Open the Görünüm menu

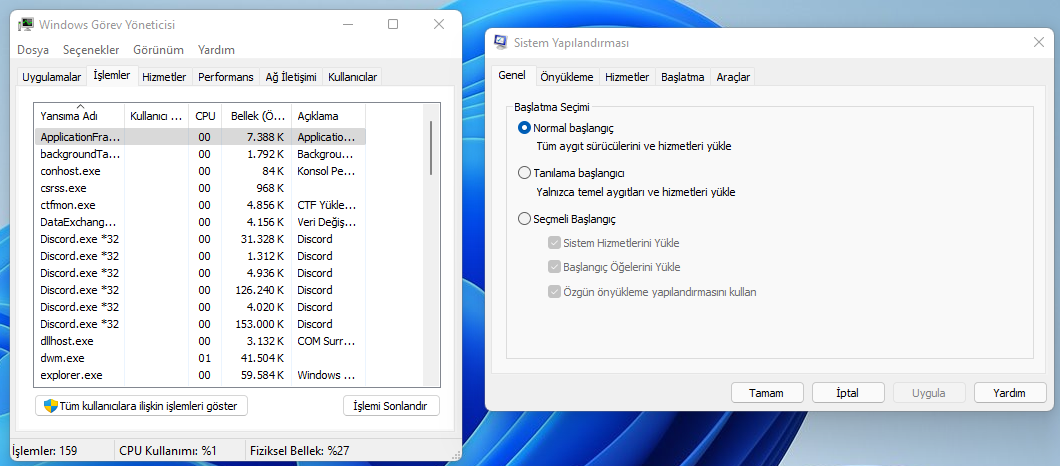click(x=159, y=50)
